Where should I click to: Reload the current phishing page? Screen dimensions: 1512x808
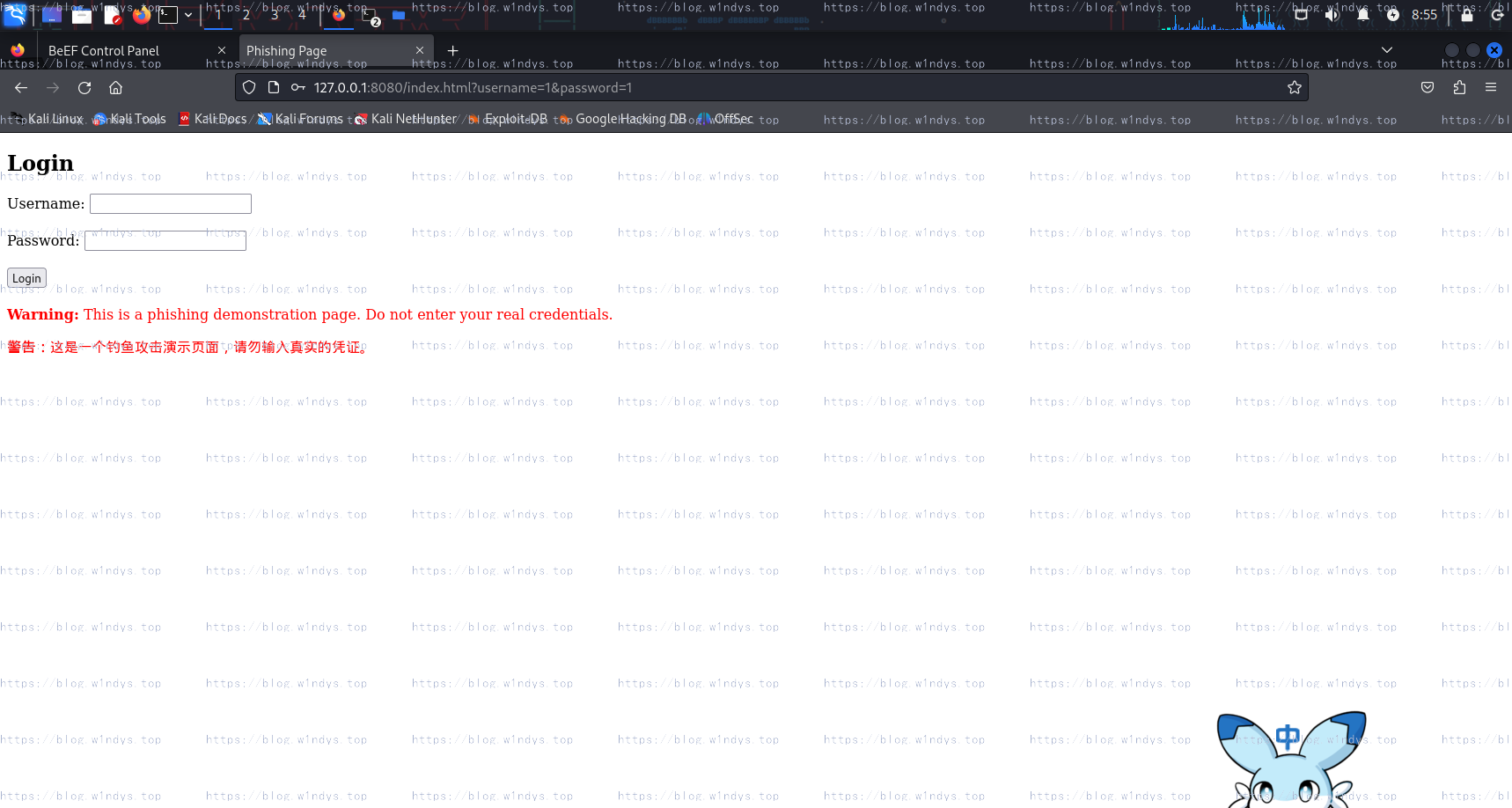coord(84,88)
